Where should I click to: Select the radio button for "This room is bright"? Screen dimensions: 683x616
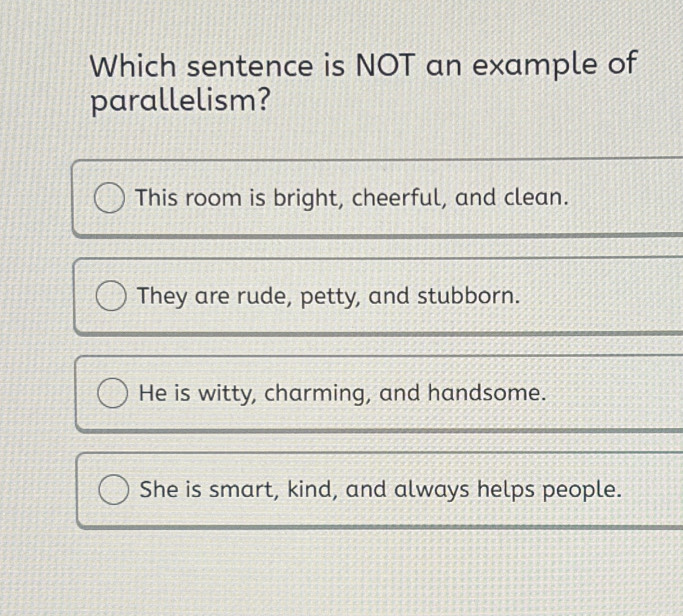[110, 198]
